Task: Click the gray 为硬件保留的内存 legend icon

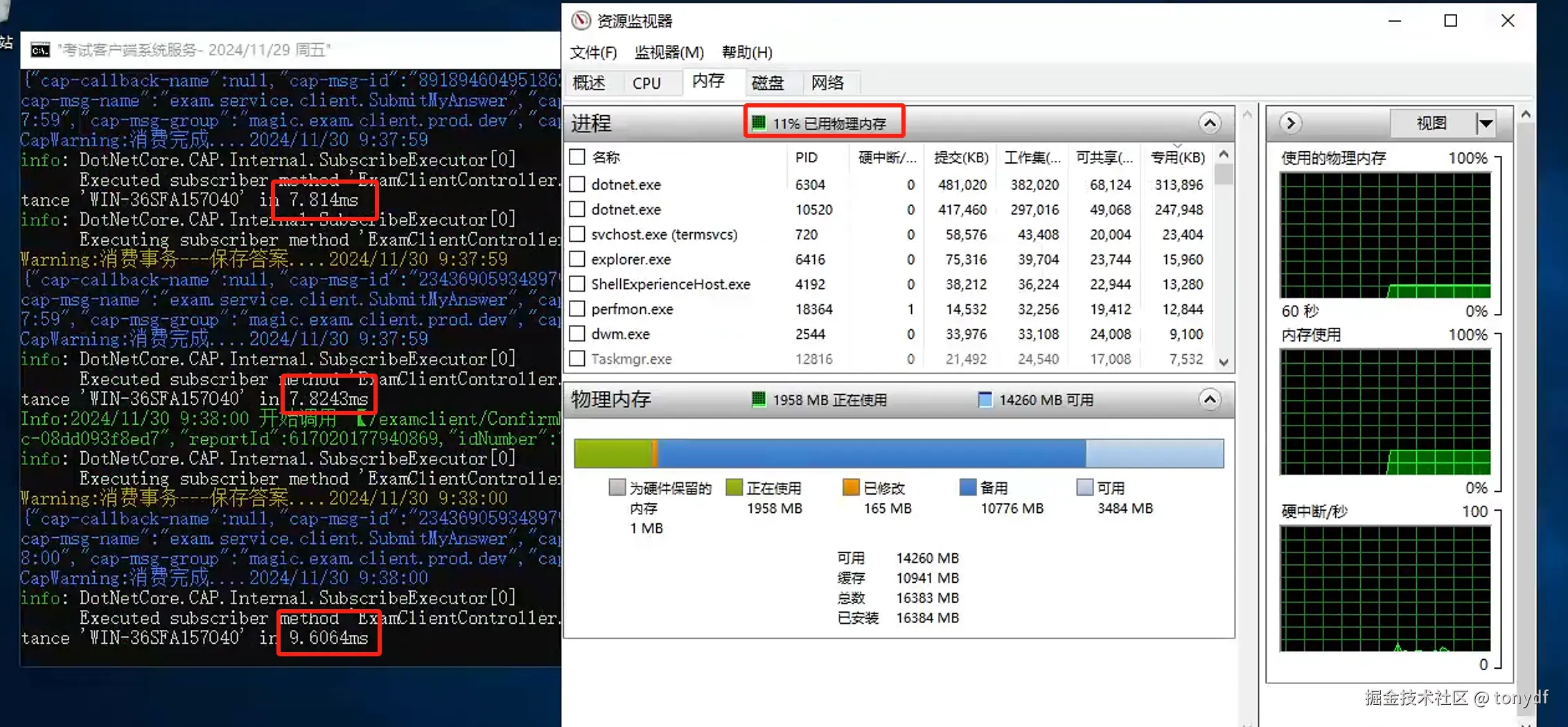Action: click(617, 487)
